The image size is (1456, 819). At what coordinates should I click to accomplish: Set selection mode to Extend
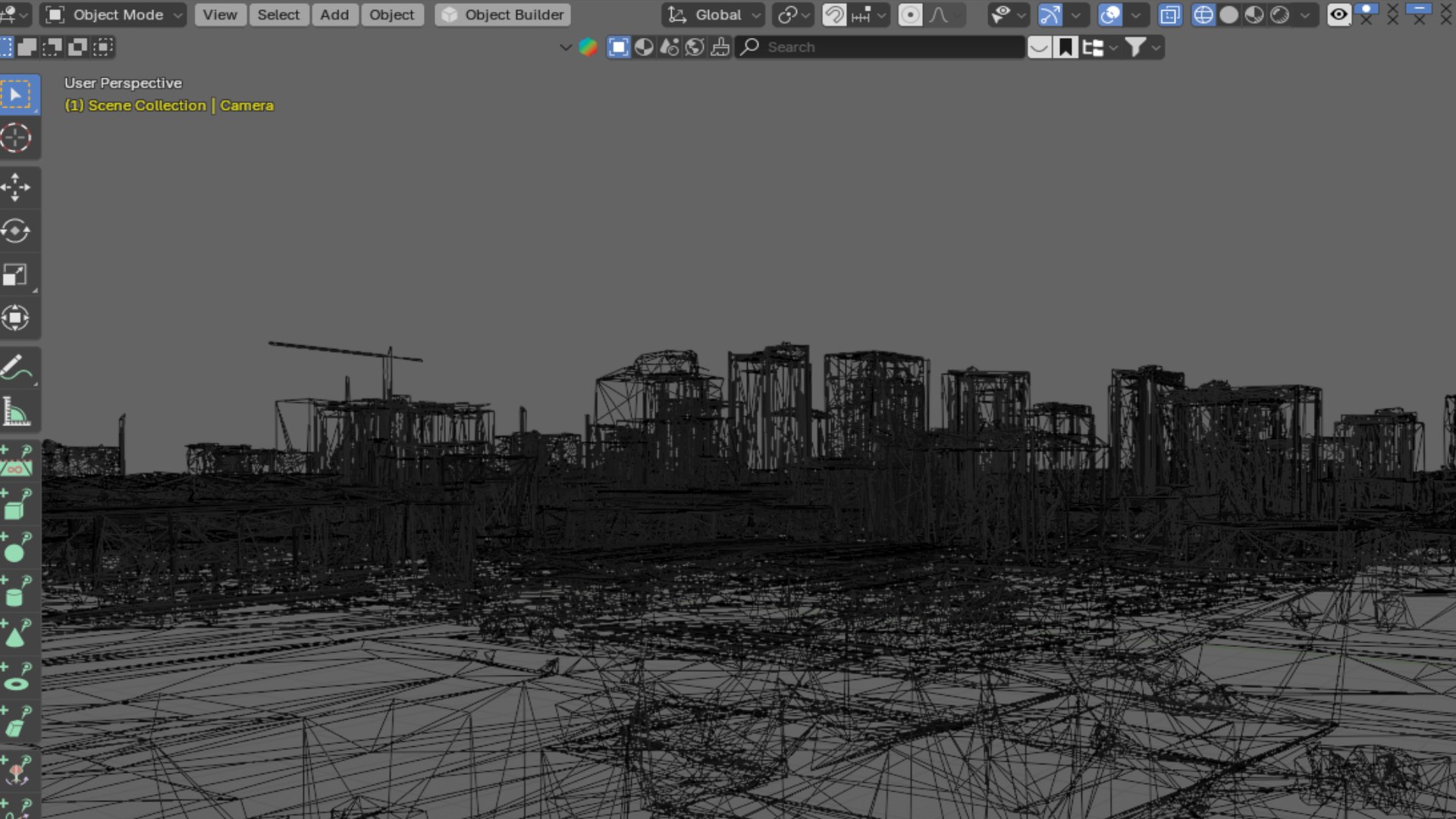(x=27, y=47)
